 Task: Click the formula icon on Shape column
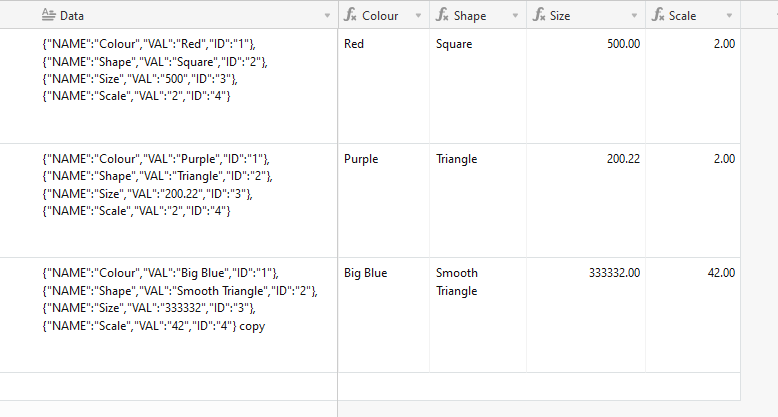(x=442, y=15)
